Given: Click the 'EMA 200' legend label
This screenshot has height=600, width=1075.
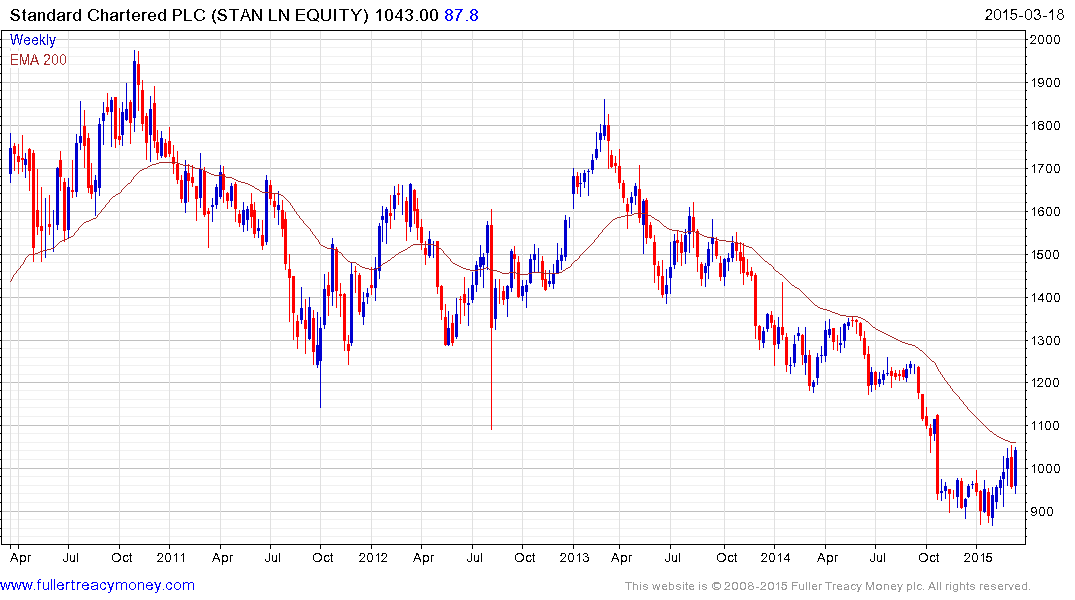Looking at the screenshot, I should tap(38, 60).
